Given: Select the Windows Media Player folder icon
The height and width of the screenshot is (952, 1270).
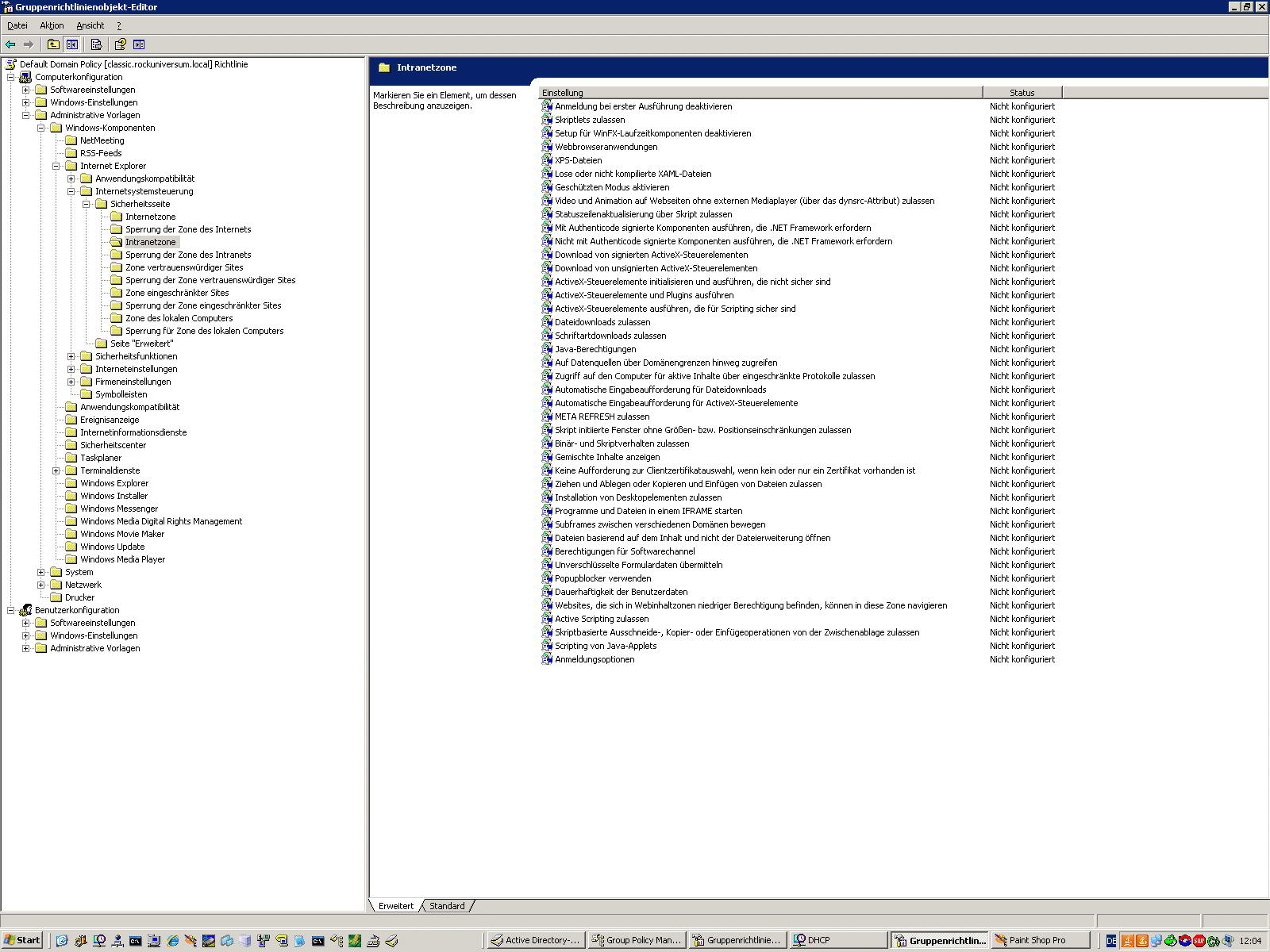Looking at the screenshot, I should click(x=71, y=559).
